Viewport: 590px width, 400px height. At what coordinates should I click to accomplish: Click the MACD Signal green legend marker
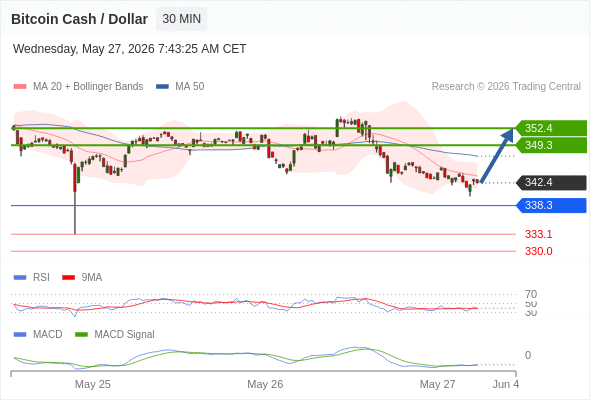(81, 335)
